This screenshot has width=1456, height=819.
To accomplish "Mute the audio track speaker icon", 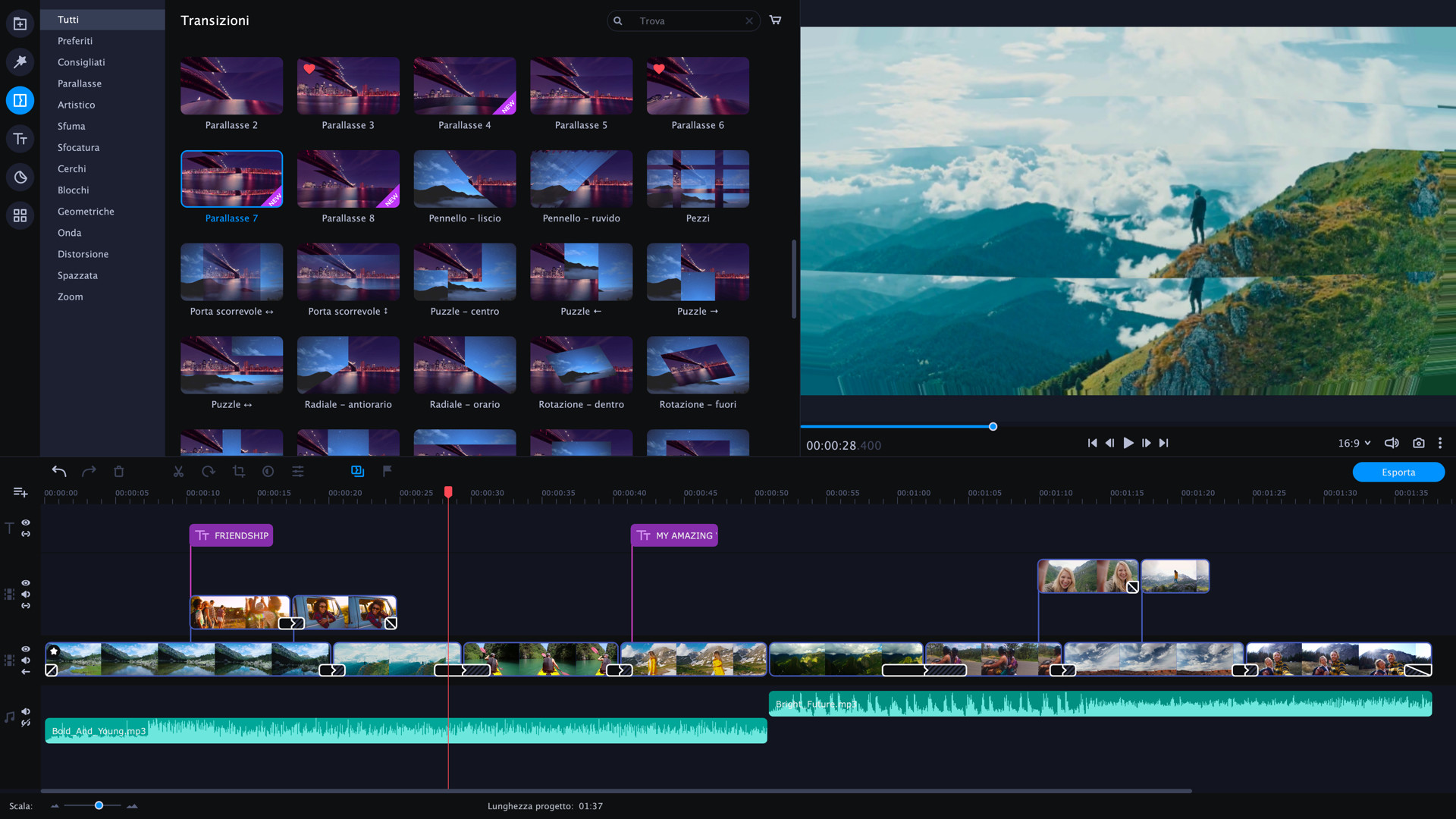I will click(26, 711).
